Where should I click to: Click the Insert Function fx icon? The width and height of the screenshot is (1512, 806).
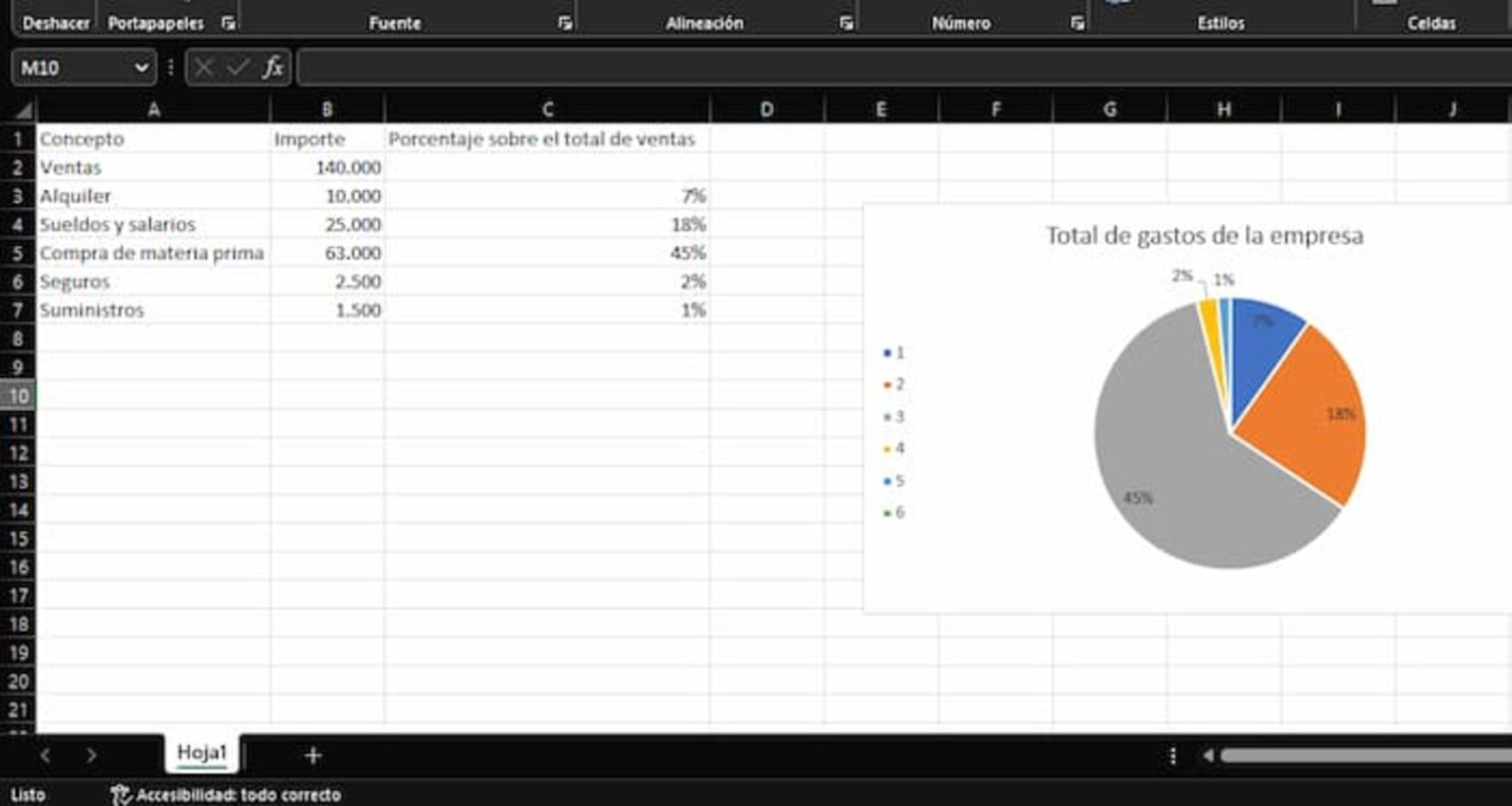273,68
